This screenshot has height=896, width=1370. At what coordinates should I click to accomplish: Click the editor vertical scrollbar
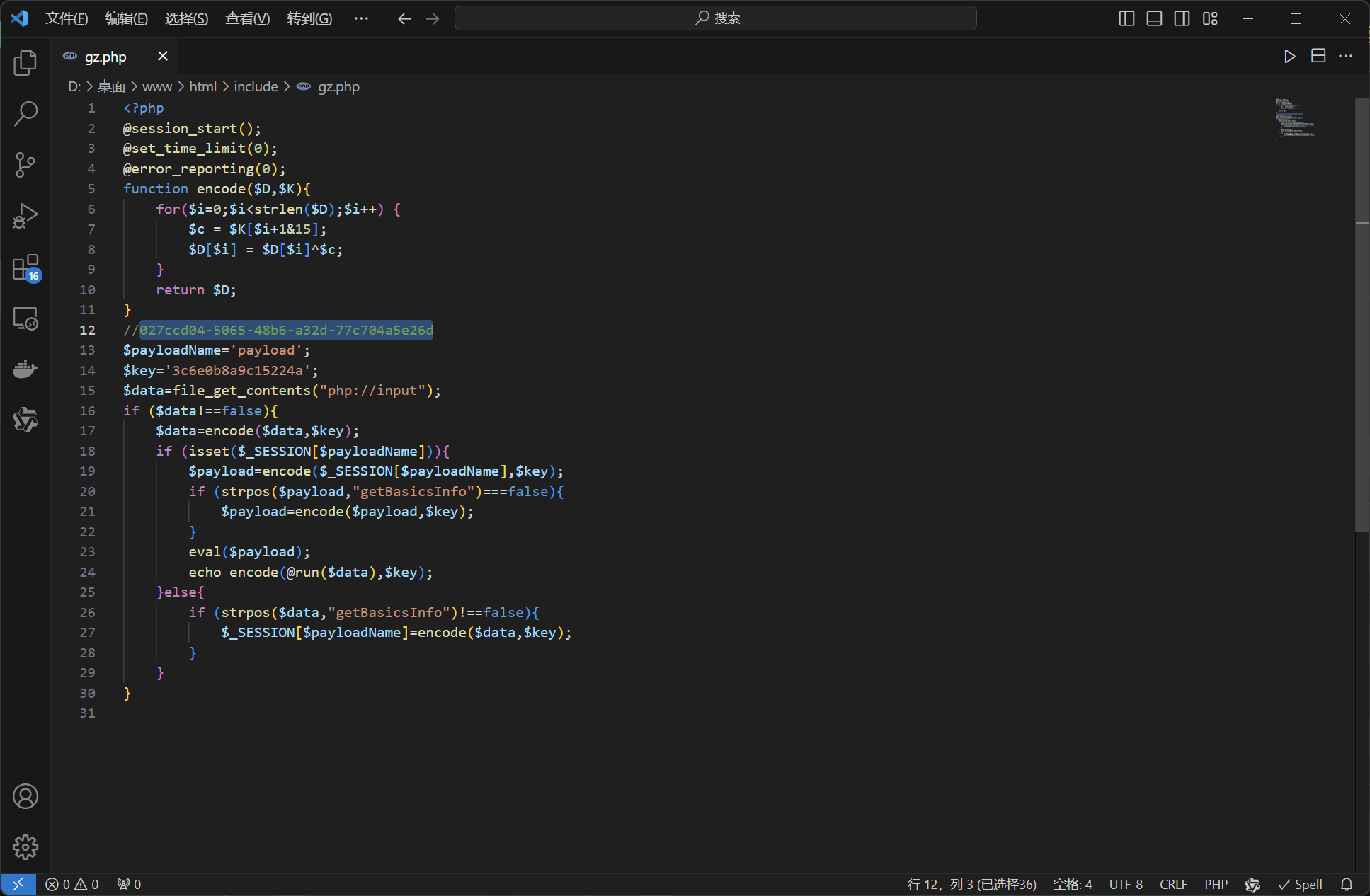click(x=1362, y=315)
